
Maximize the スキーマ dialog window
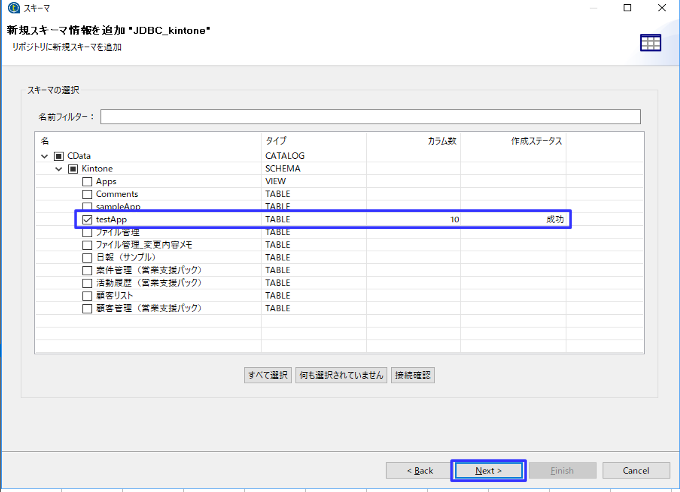627,7
